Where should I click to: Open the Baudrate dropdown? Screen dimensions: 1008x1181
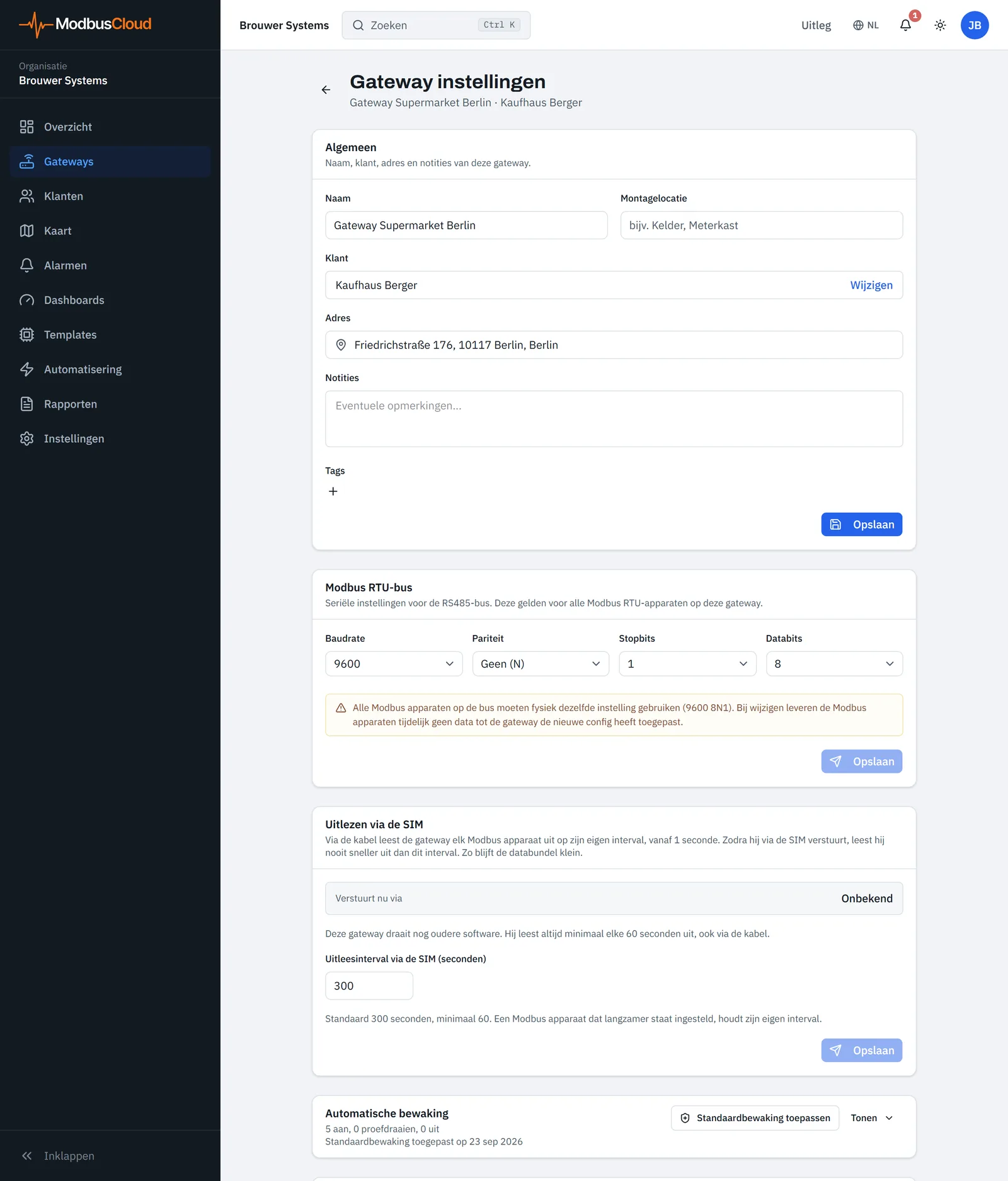394,664
